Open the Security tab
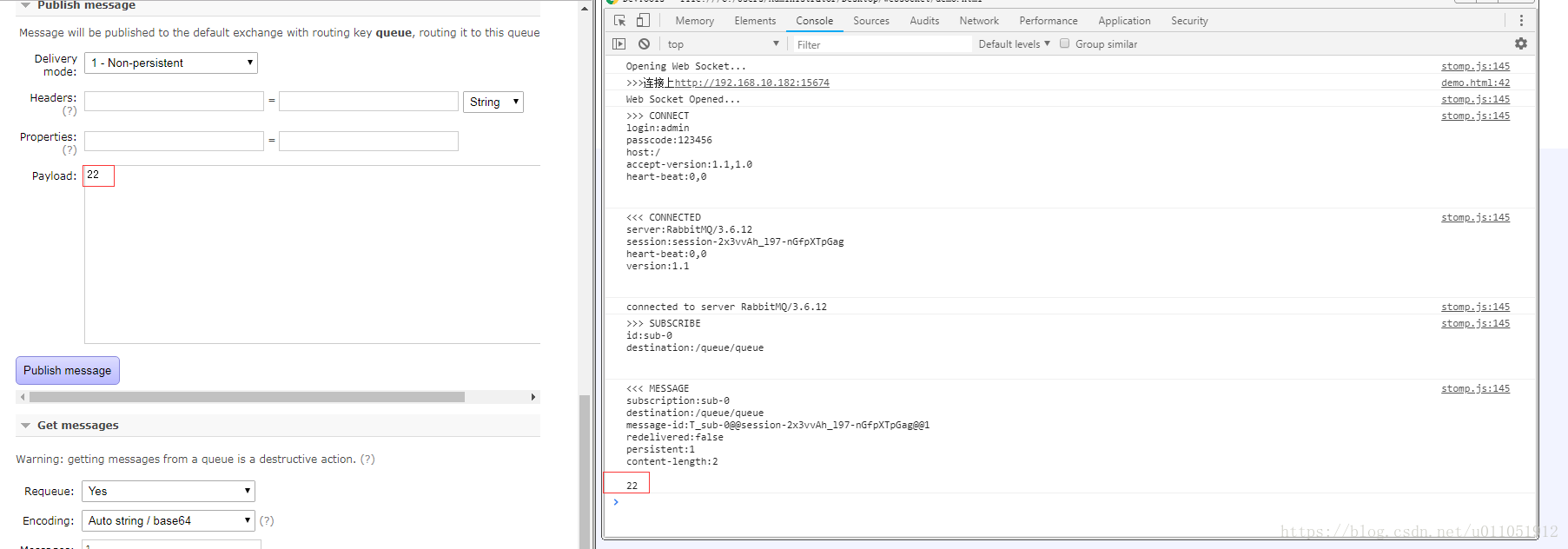Image resolution: width=1568 pixels, height=549 pixels. point(1189,21)
